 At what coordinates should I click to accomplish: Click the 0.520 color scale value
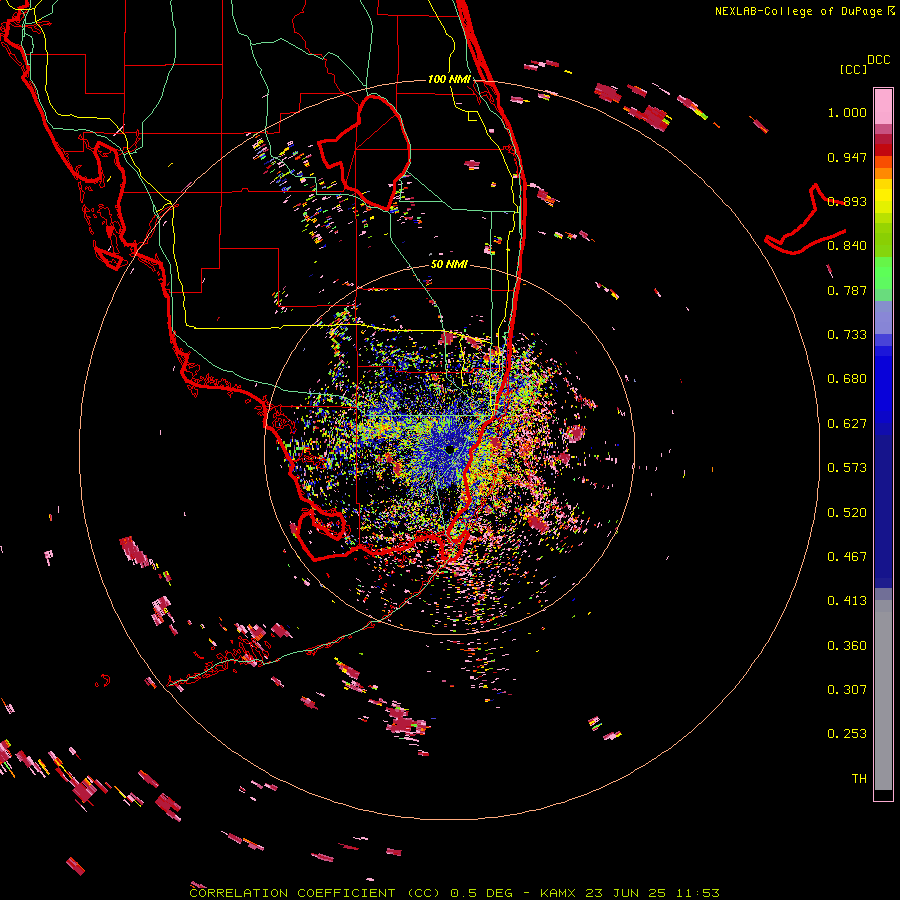(847, 513)
